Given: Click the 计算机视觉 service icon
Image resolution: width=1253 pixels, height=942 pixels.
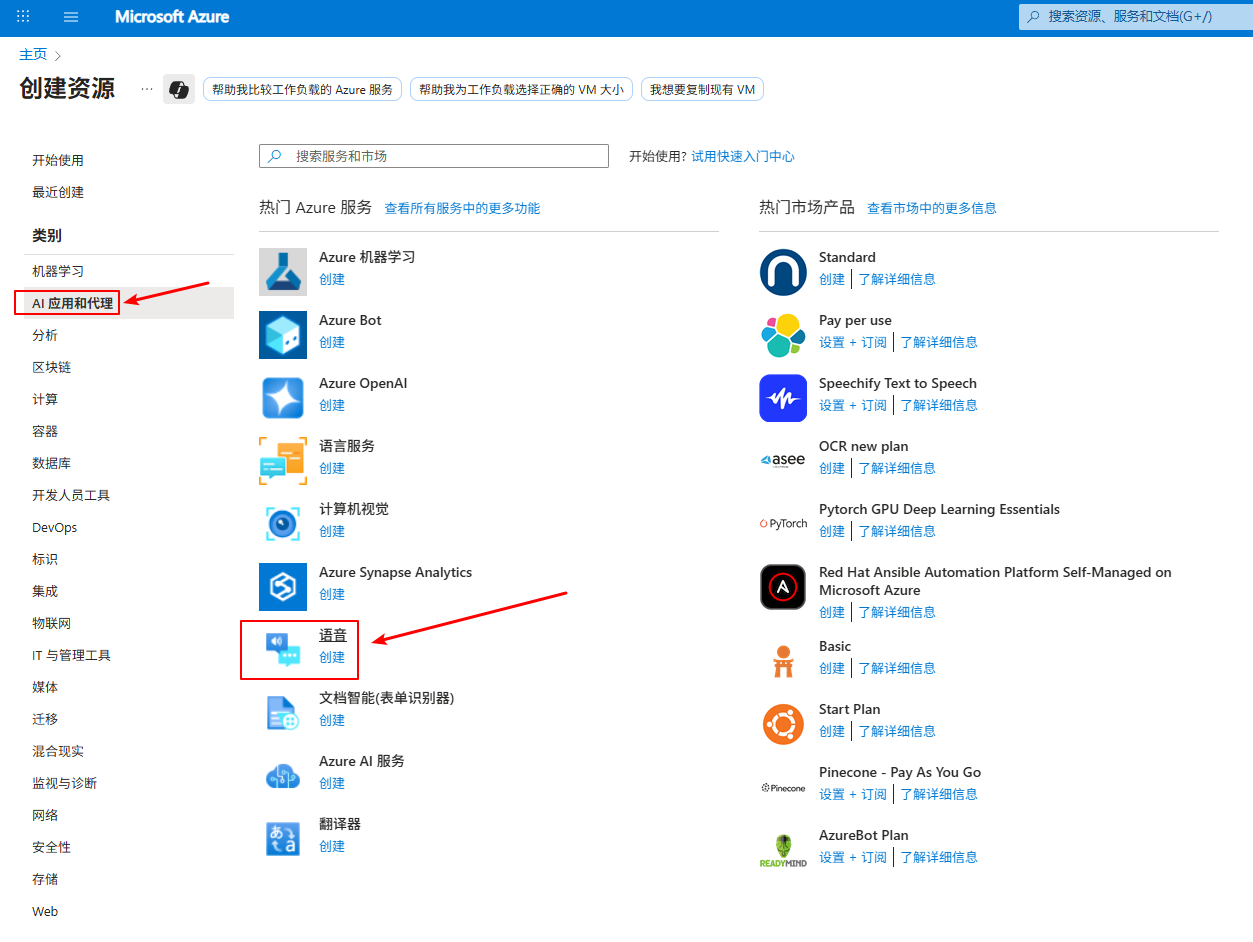Looking at the screenshot, I should tap(283, 524).
